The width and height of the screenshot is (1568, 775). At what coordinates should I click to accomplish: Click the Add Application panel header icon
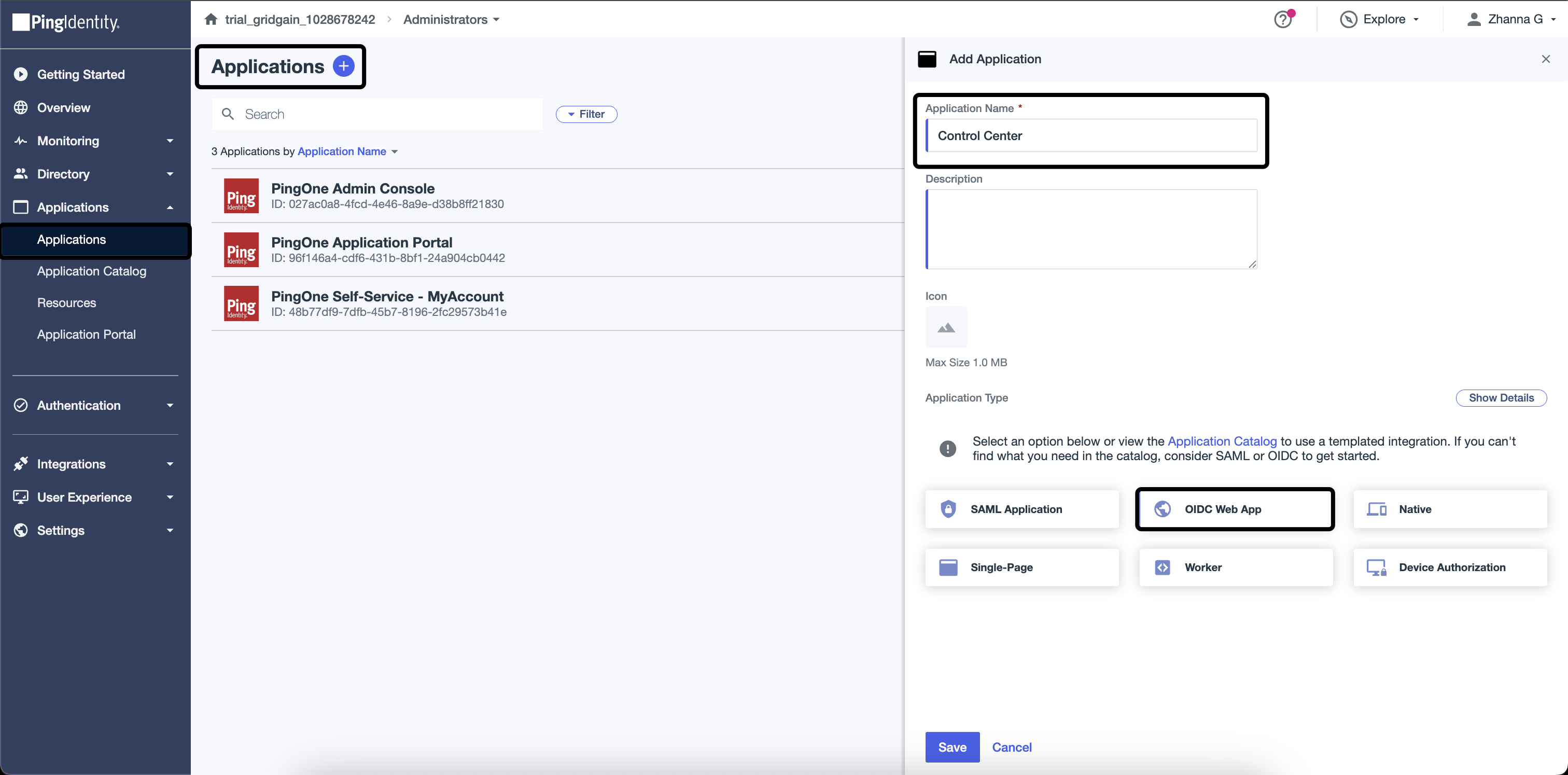pos(927,59)
